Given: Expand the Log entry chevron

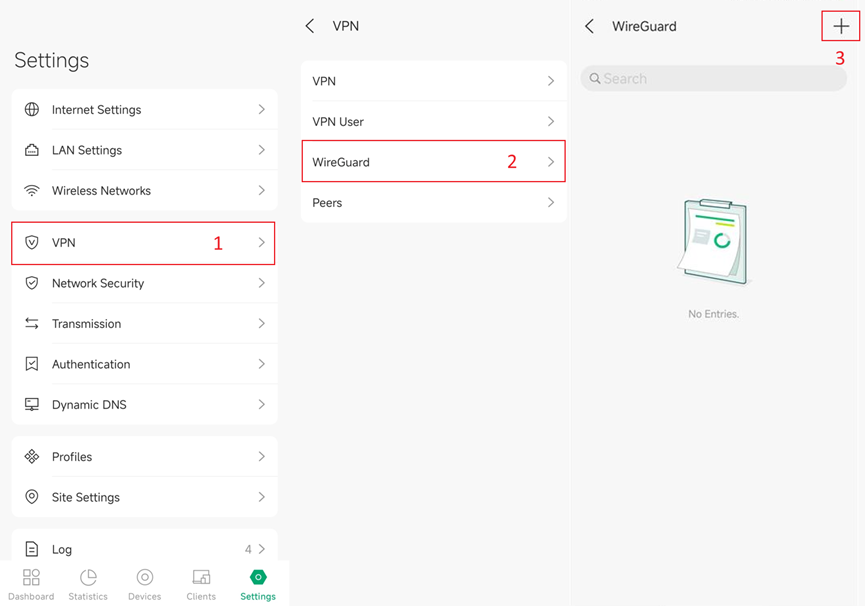Looking at the screenshot, I should pyautogui.click(x=264, y=549).
